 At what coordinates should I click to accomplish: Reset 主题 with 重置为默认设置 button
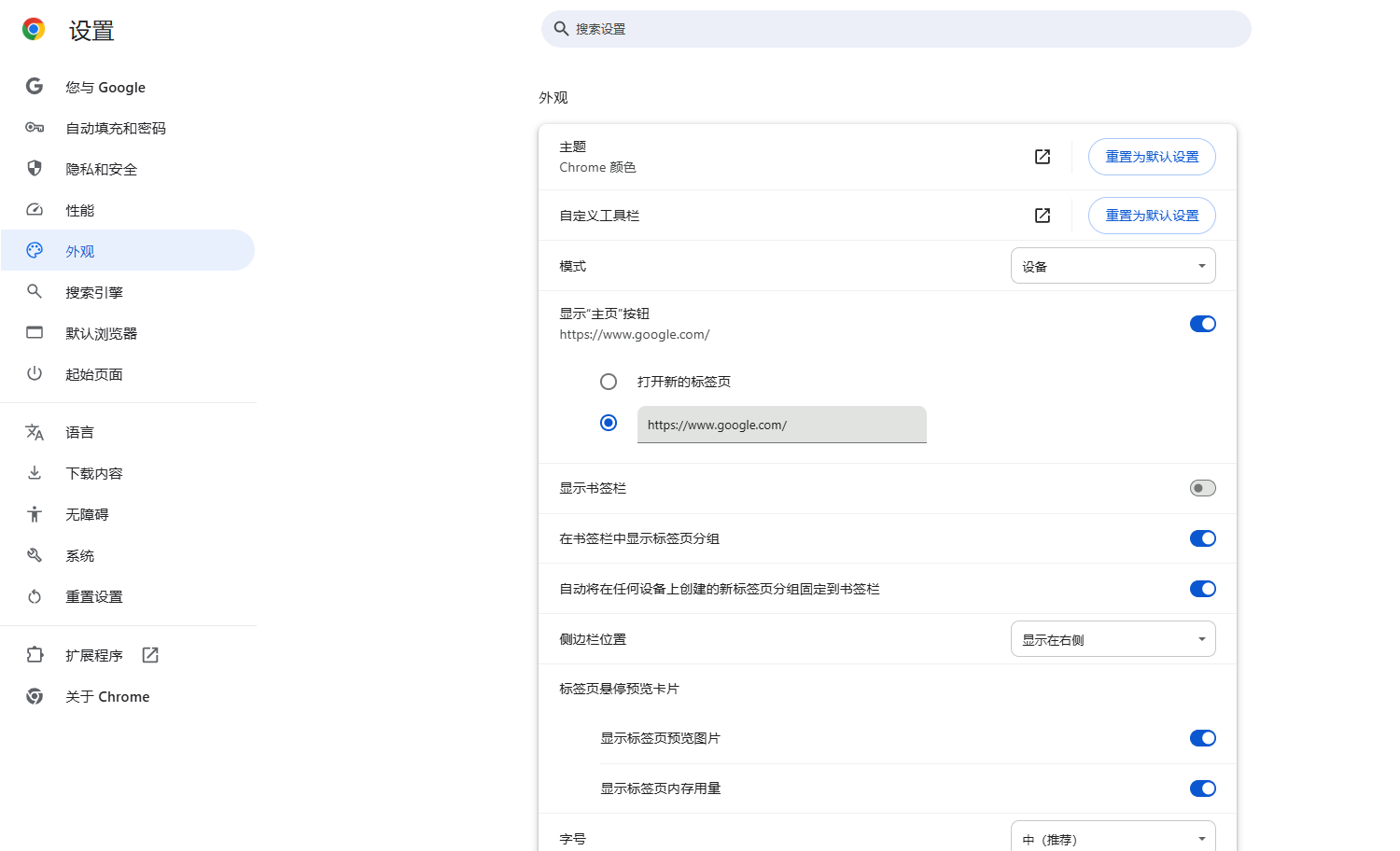tap(1152, 157)
